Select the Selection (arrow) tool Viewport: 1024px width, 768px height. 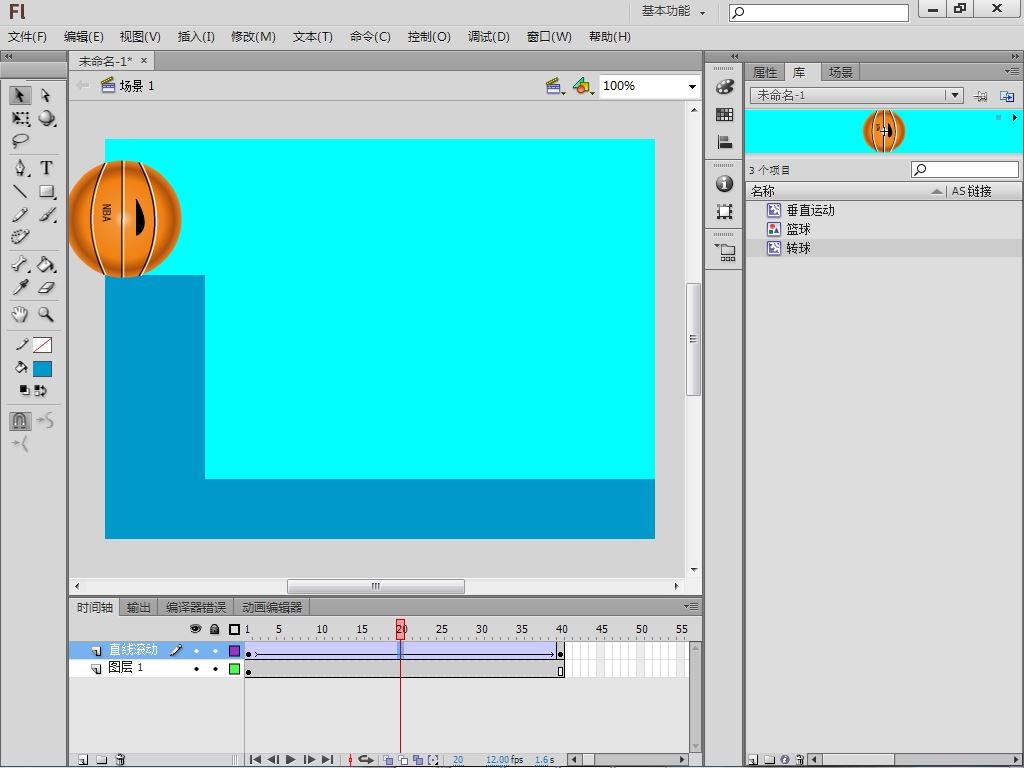pos(20,95)
